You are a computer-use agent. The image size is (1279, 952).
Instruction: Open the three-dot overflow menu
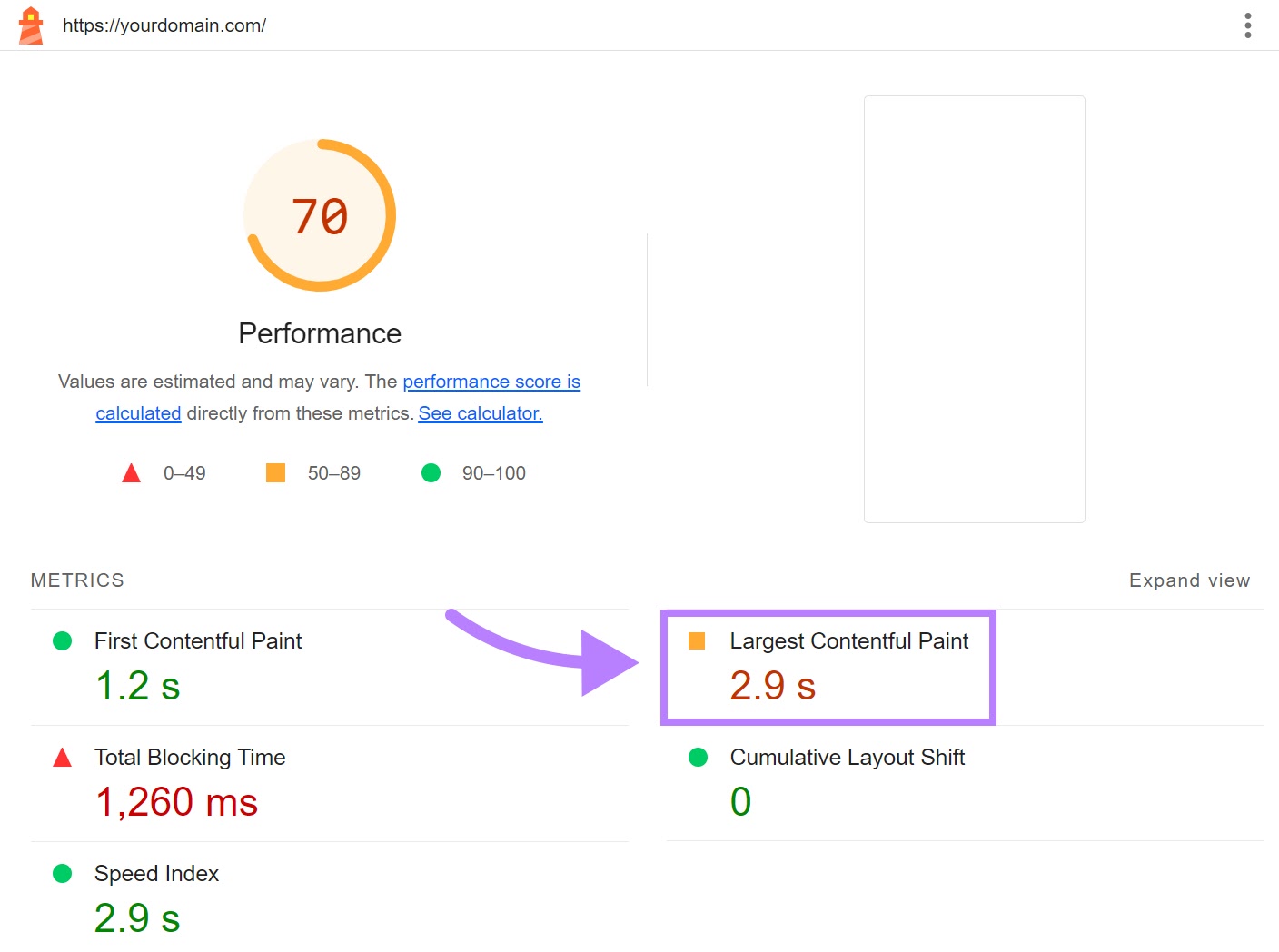tap(1246, 25)
